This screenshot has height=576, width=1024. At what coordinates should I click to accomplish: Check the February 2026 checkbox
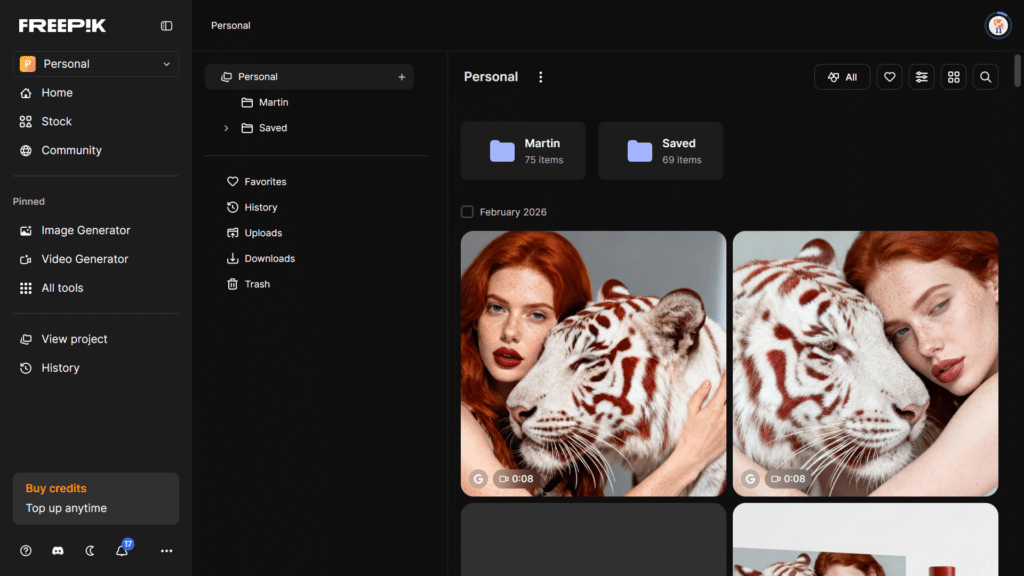467,212
